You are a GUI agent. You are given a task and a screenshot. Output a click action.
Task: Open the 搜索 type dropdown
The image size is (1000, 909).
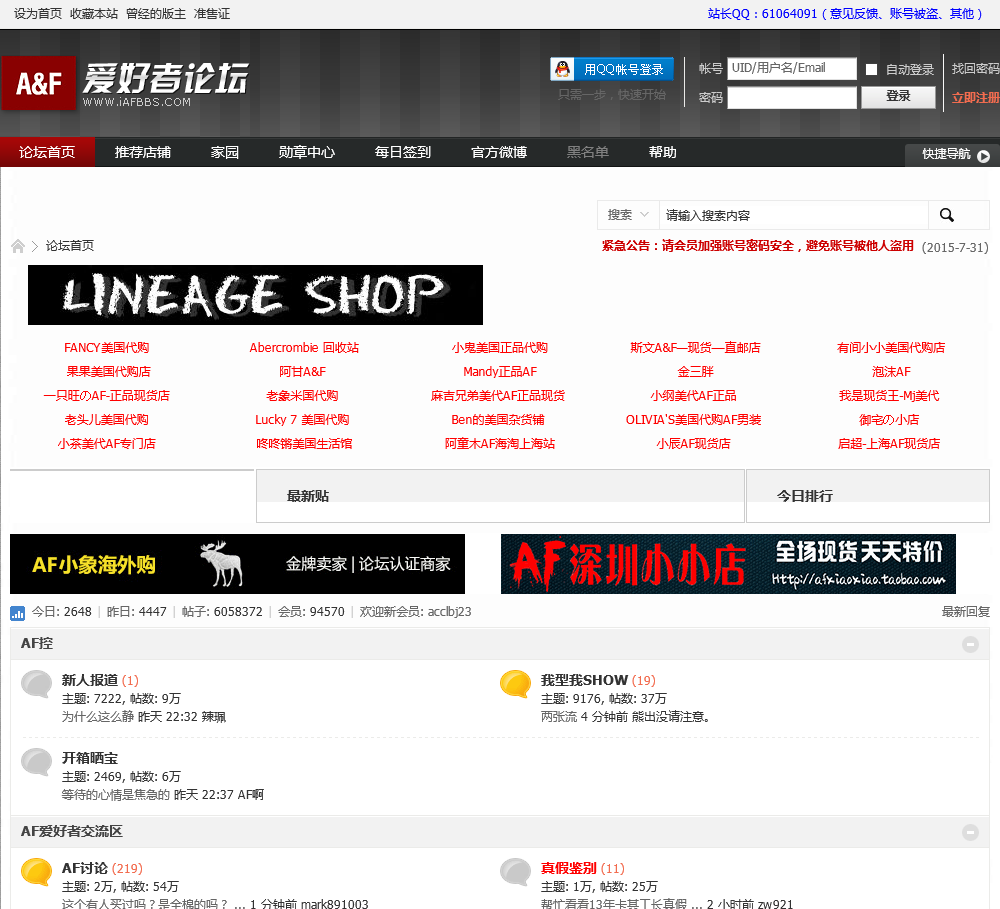[628, 215]
